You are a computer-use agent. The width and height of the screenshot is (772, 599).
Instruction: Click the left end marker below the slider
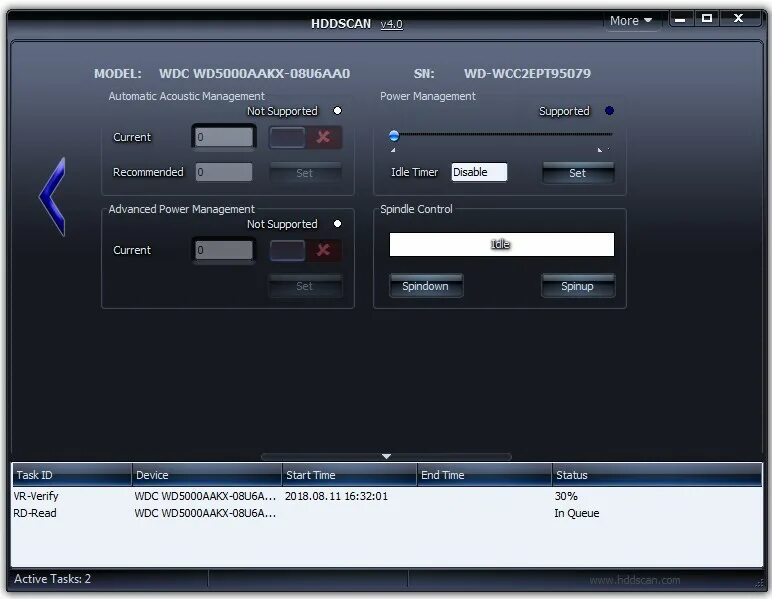[x=393, y=150]
